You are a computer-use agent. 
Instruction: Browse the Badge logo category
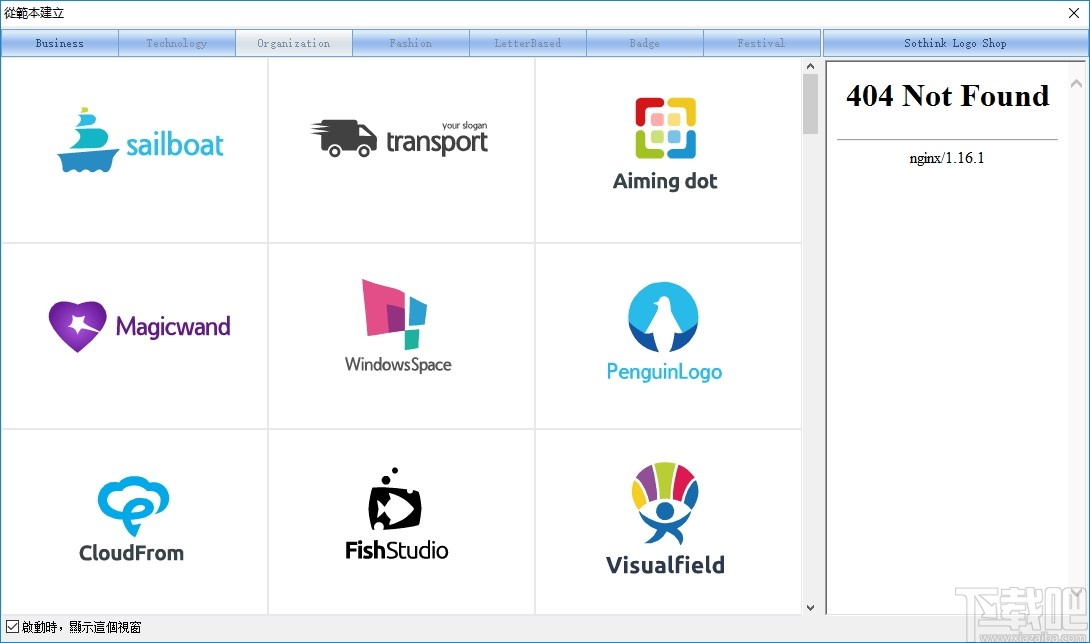(x=644, y=42)
